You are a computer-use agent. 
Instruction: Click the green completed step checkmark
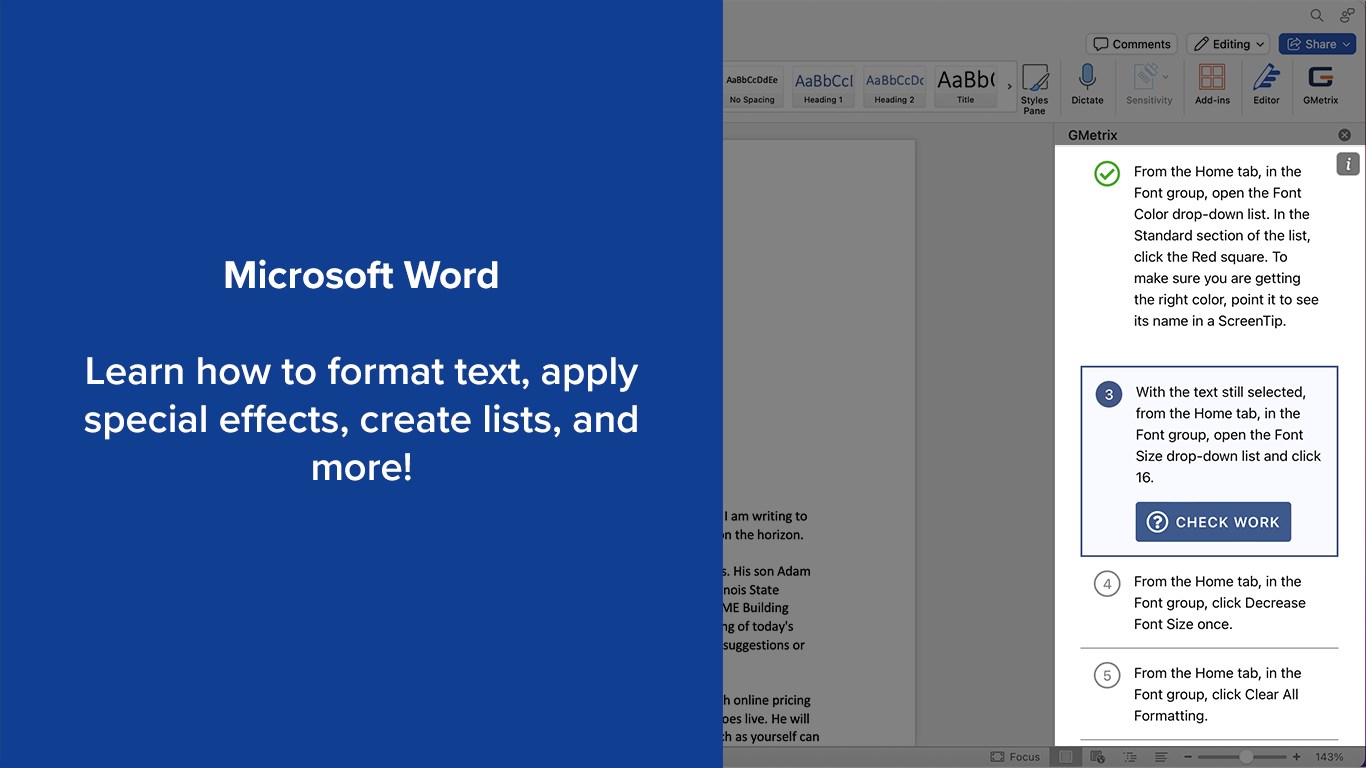click(x=1107, y=173)
